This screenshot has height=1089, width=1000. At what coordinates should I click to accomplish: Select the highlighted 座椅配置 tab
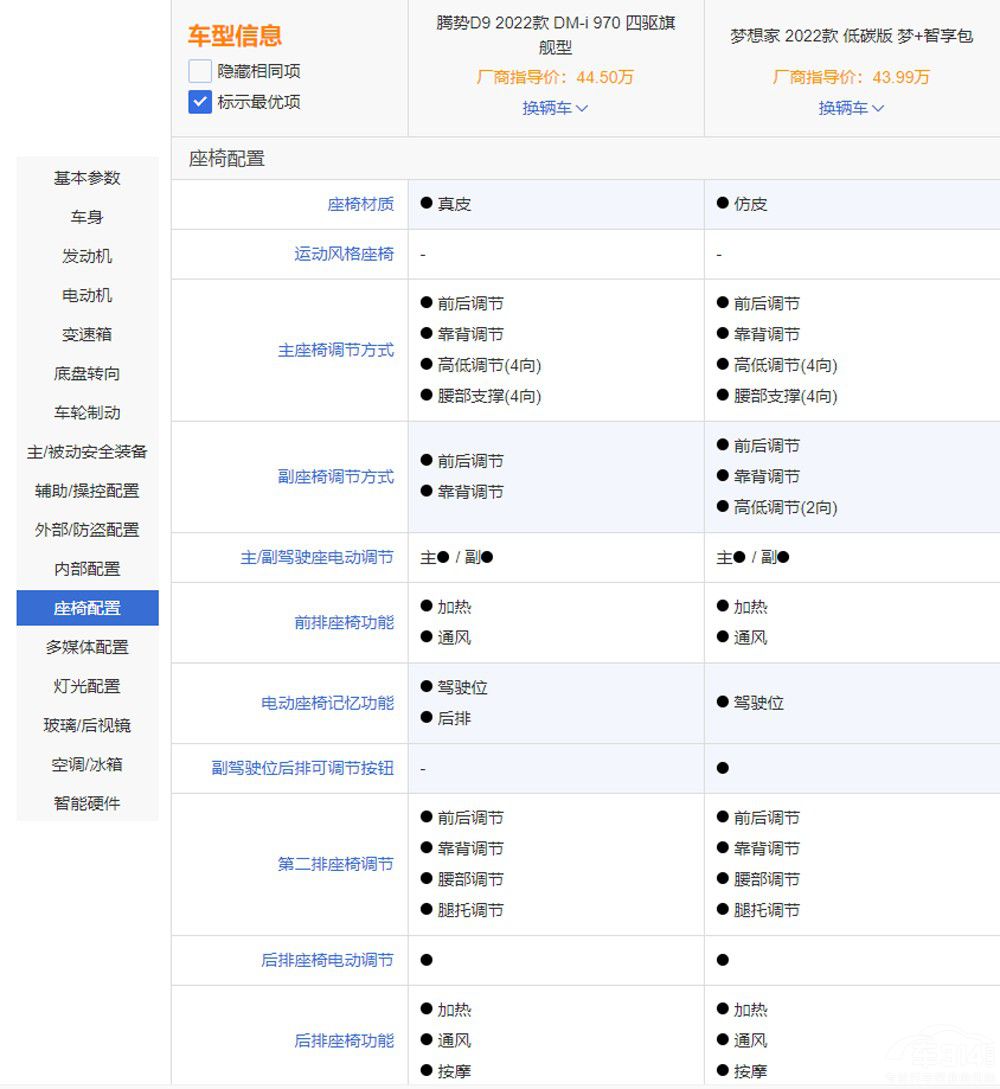coord(87,608)
